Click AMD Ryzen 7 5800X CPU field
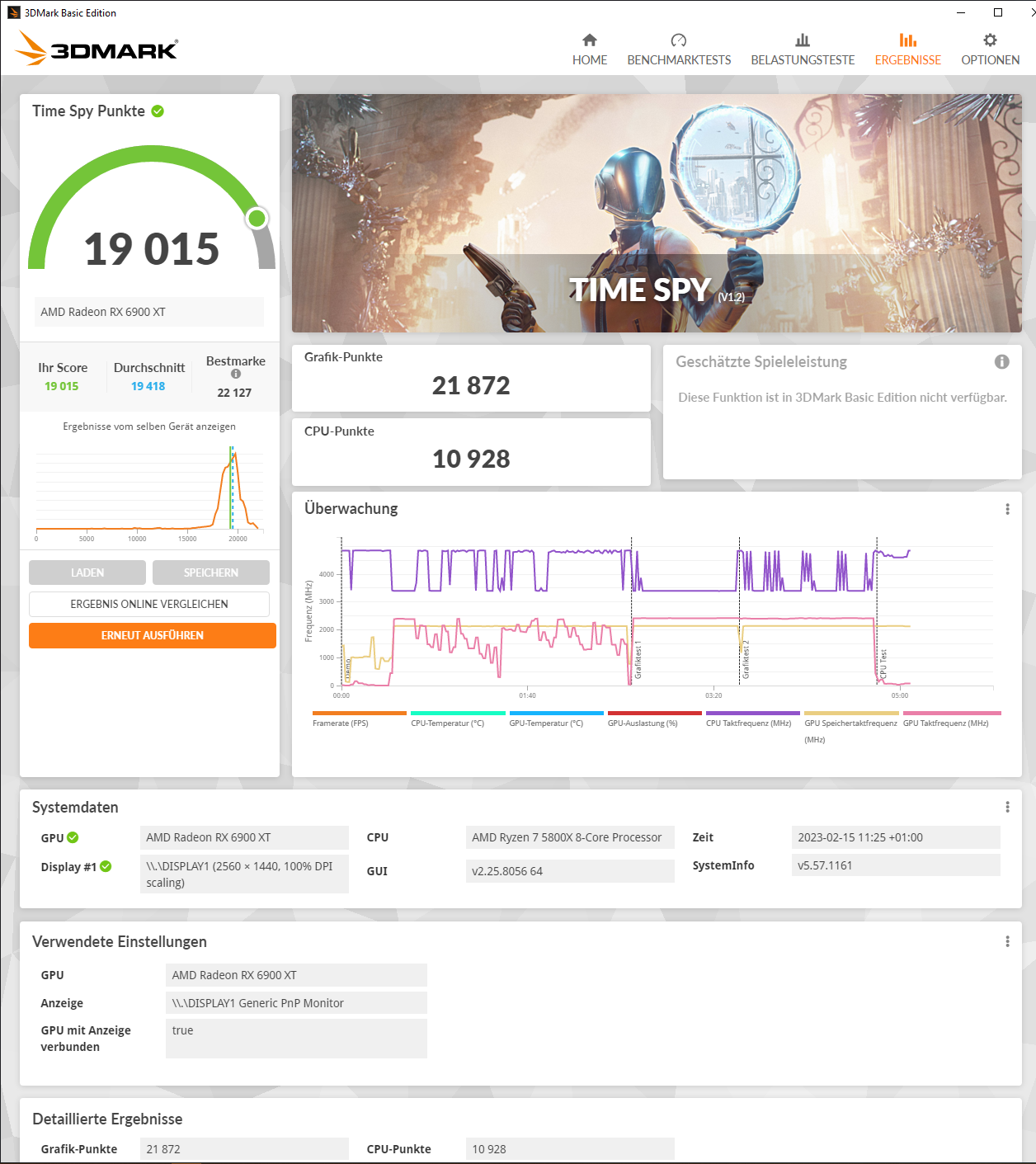Viewport: 1036px width, 1164px height. (x=570, y=837)
